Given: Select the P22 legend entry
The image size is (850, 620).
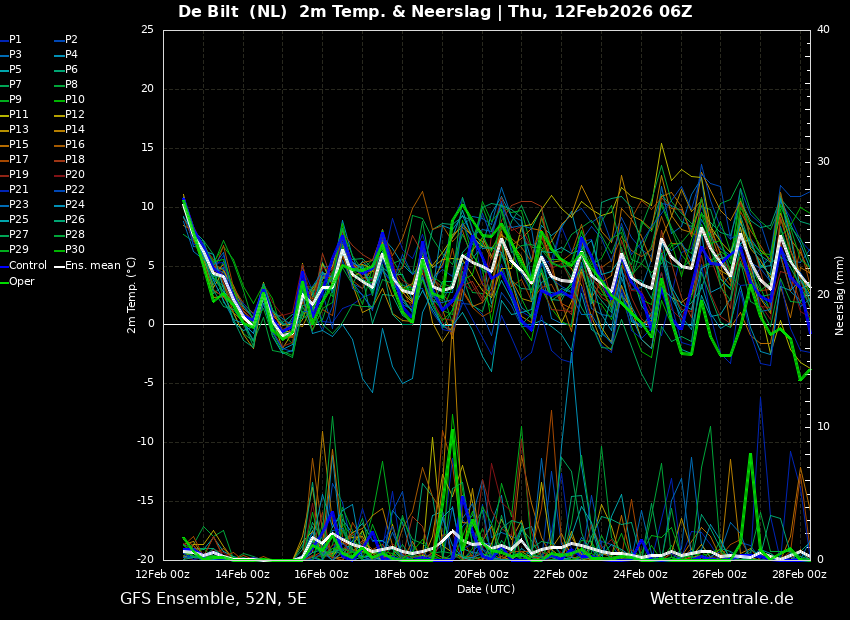Looking at the screenshot, I should coord(74,190).
